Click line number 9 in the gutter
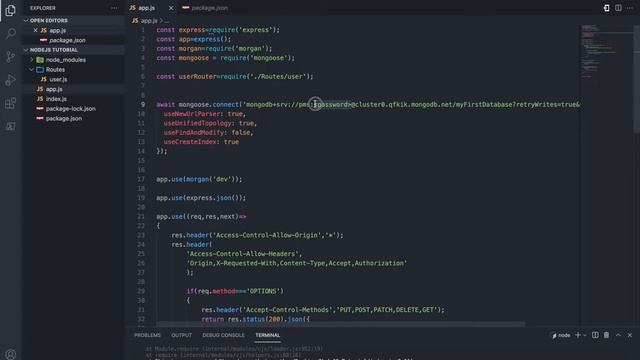 pos(143,104)
